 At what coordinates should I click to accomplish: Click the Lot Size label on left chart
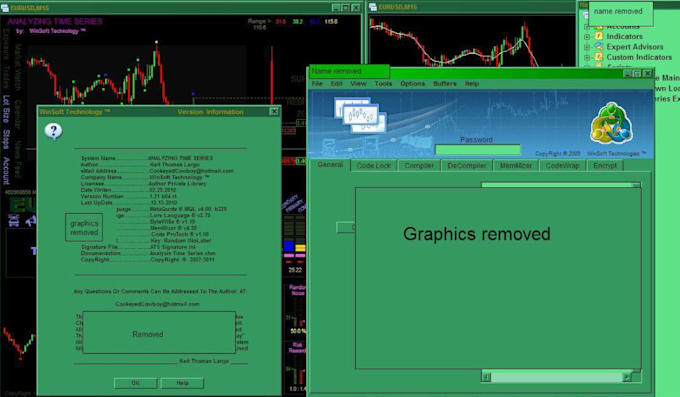click(x=6, y=108)
